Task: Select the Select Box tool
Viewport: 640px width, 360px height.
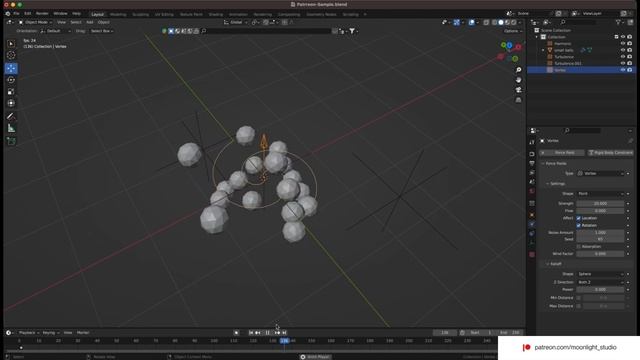Action: [x=11, y=44]
